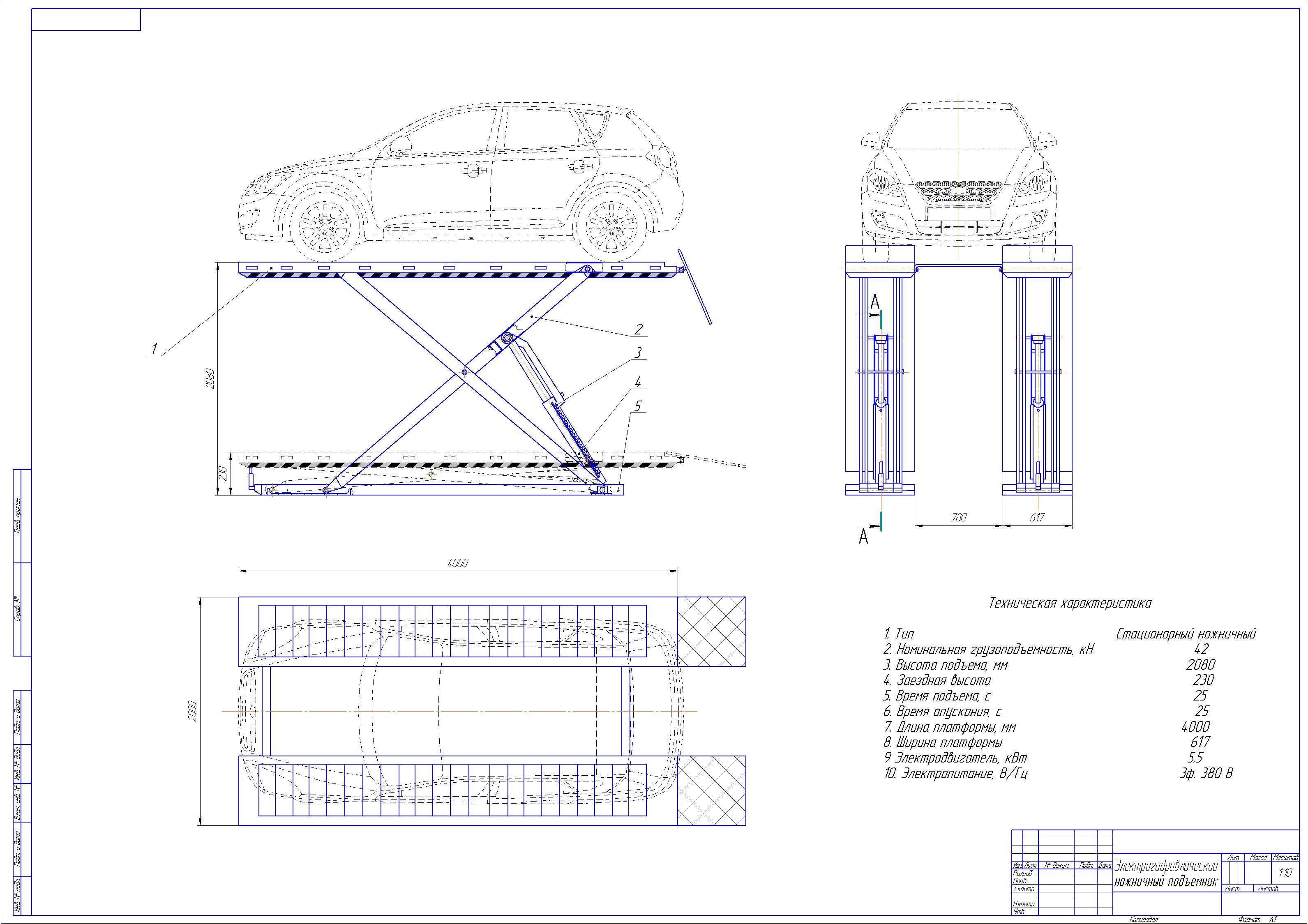Select the 2000 overall width dimension
The image size is (1308, 924).
[193, 711]
